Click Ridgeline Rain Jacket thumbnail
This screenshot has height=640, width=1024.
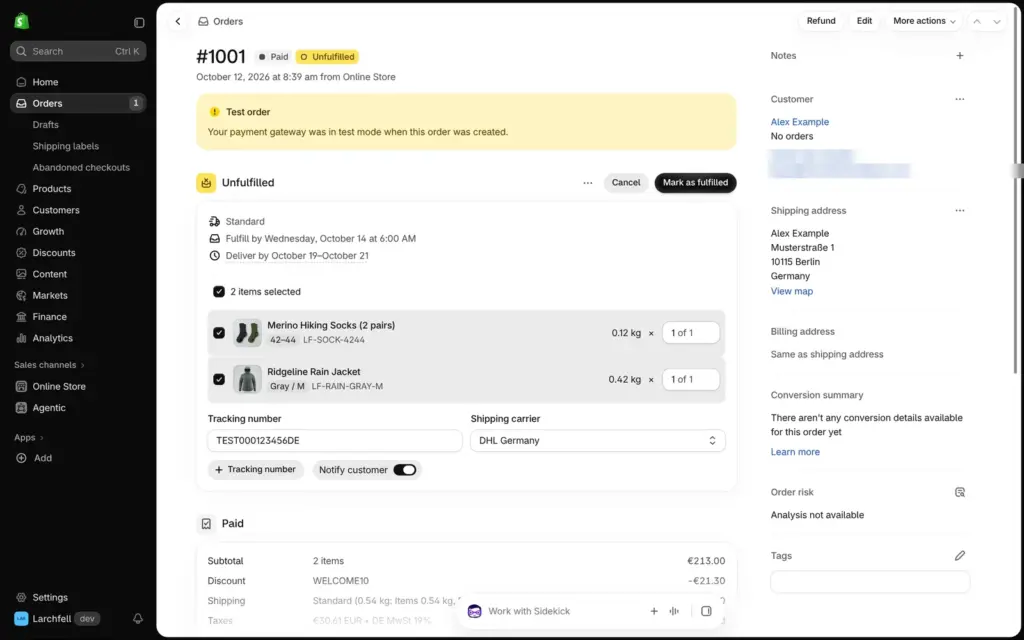point(247,379)
